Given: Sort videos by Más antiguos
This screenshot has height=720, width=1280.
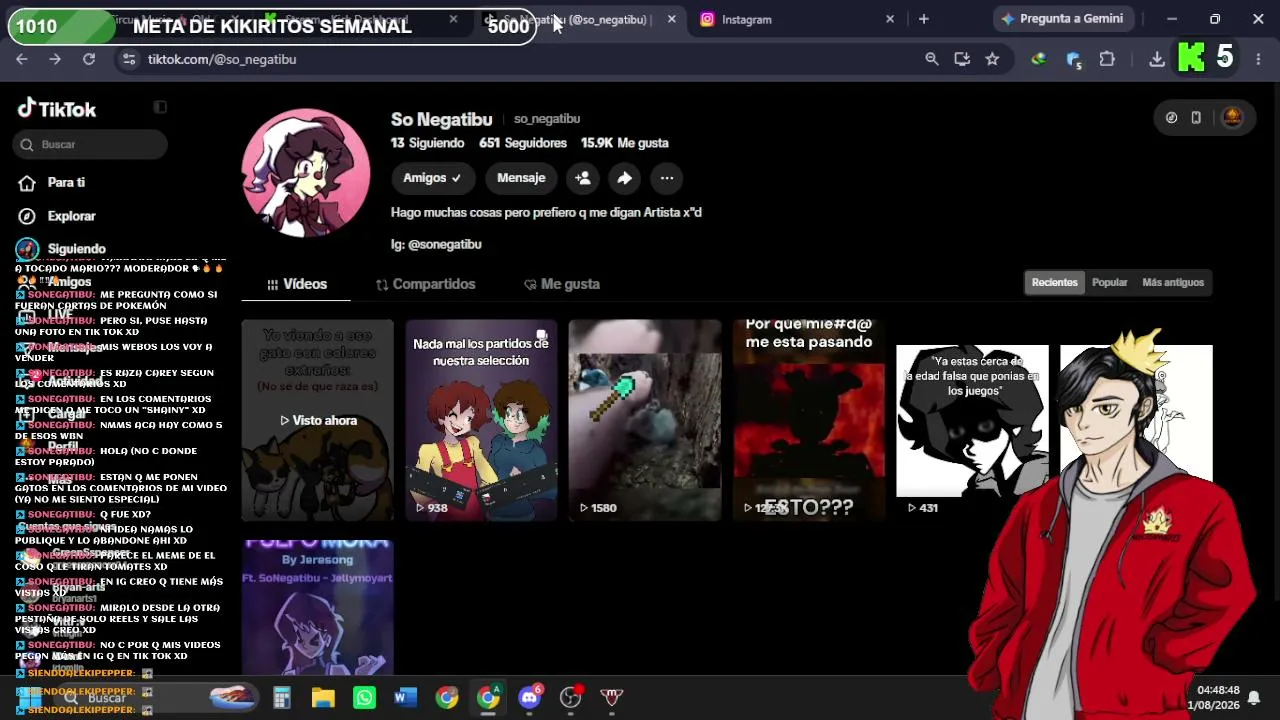Looking at the screenshot, I should click(x=1173, y=282).
